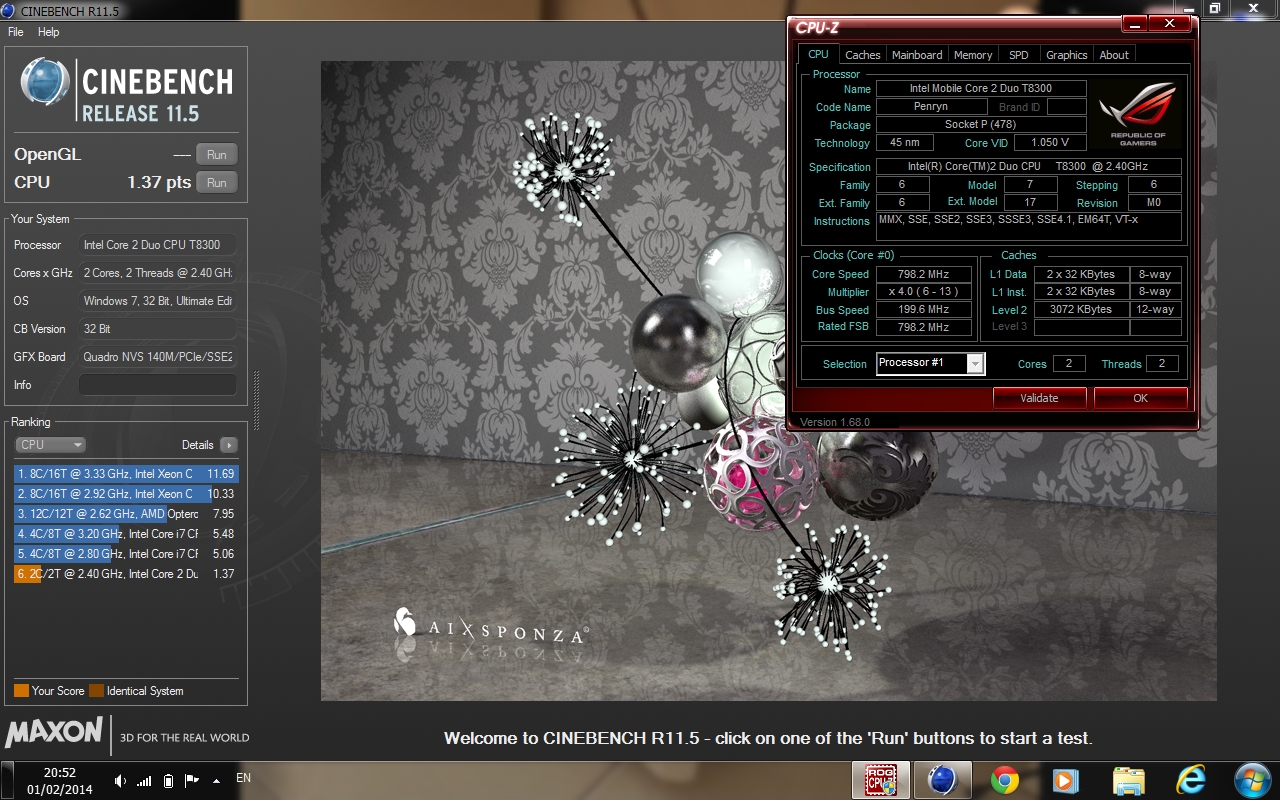Switch to ROG CPU-Z taskbar icon
The height and width of the screenshot is (800, 1280).
coord(880,780)
